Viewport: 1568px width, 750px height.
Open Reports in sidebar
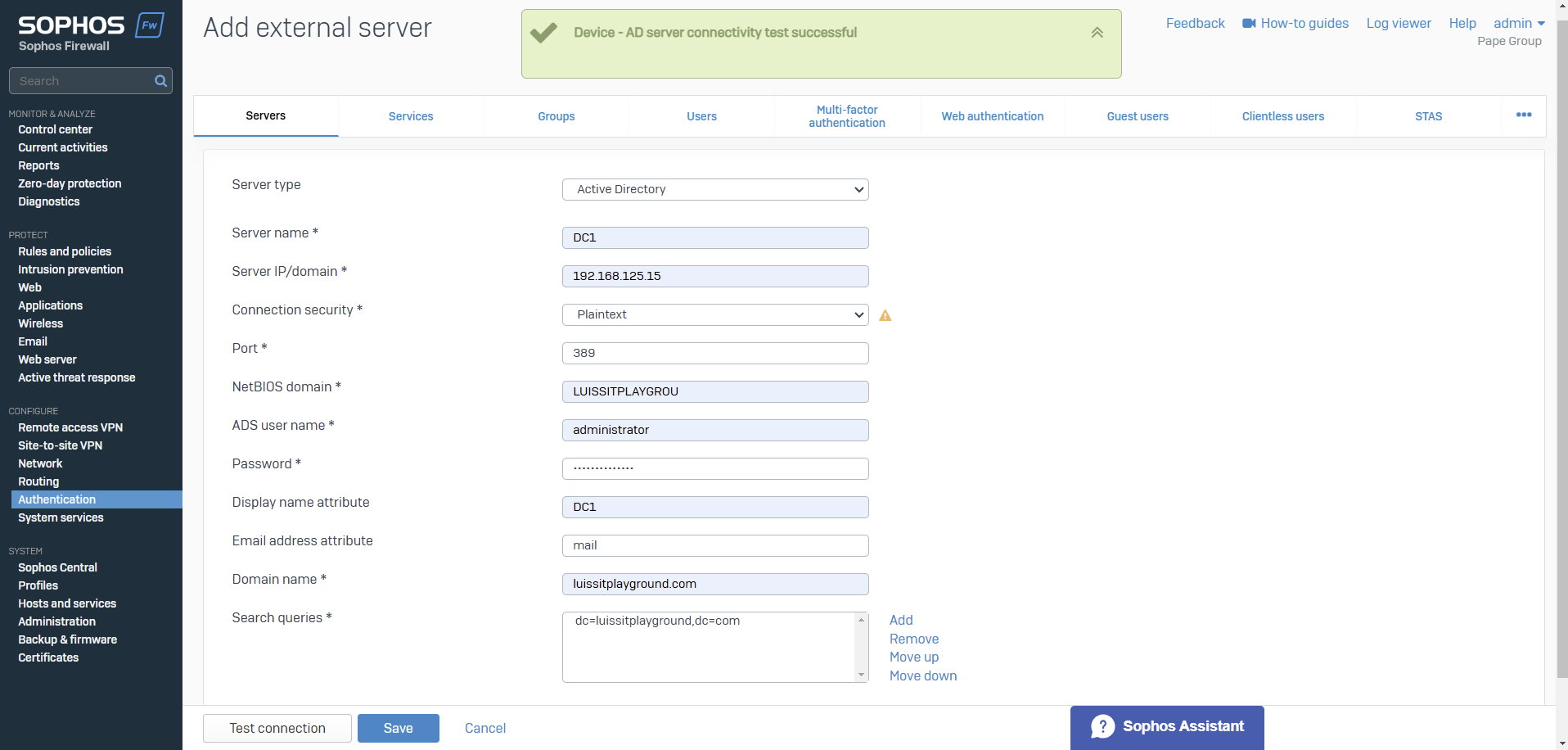[x=38, y=165]
